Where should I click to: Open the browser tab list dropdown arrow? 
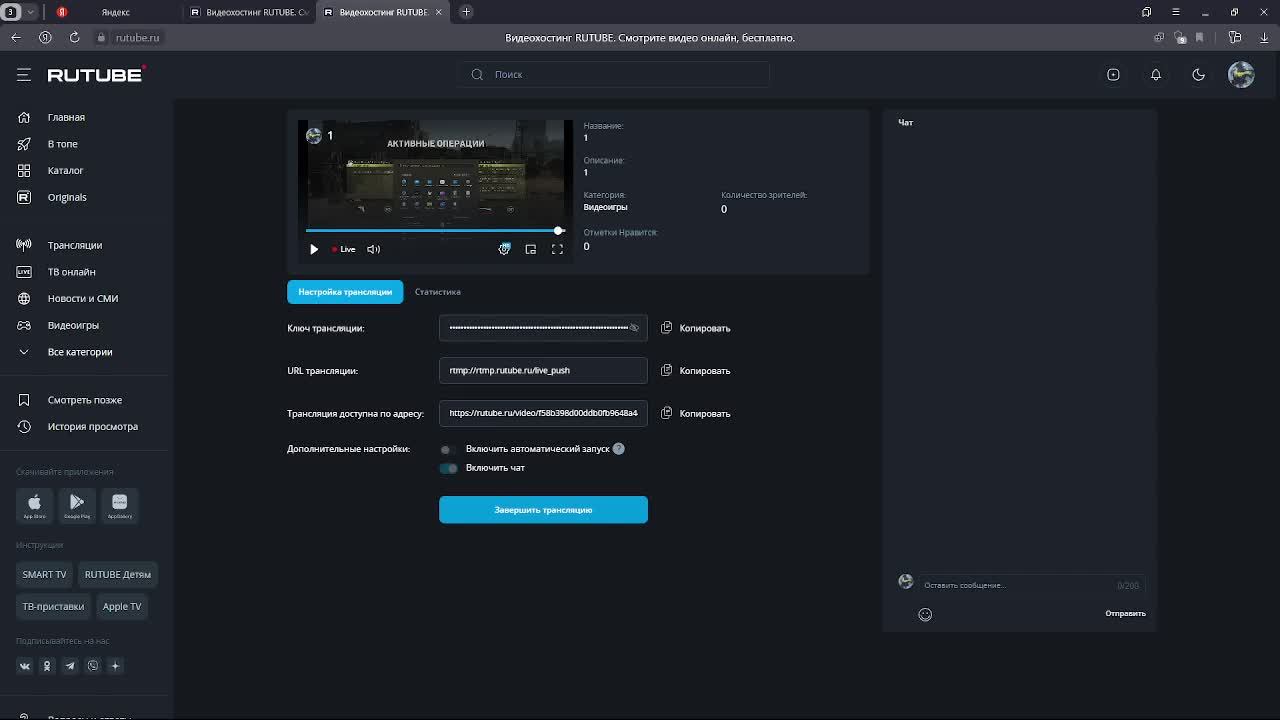(x=31, y=12)
